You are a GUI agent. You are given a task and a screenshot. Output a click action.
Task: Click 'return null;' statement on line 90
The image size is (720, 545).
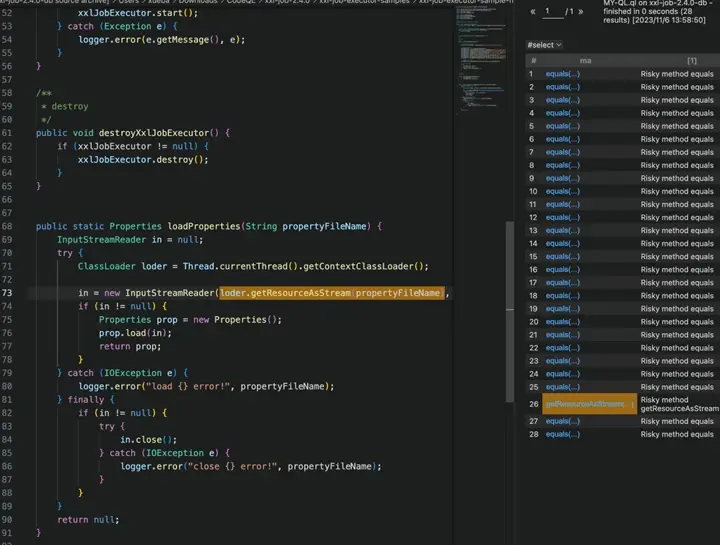[88, 519]
